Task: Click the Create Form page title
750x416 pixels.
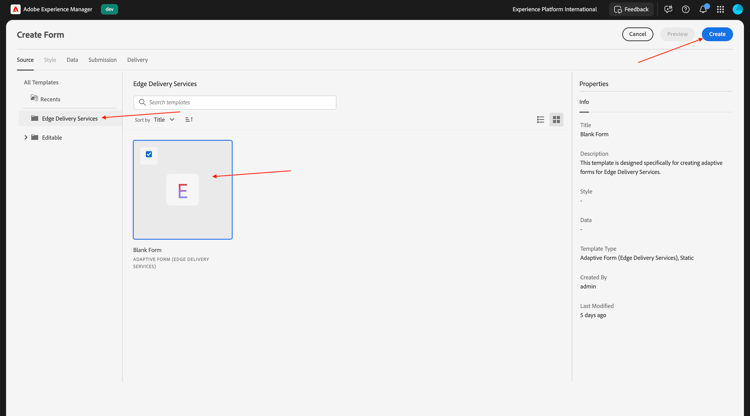Action: point(40,35)
